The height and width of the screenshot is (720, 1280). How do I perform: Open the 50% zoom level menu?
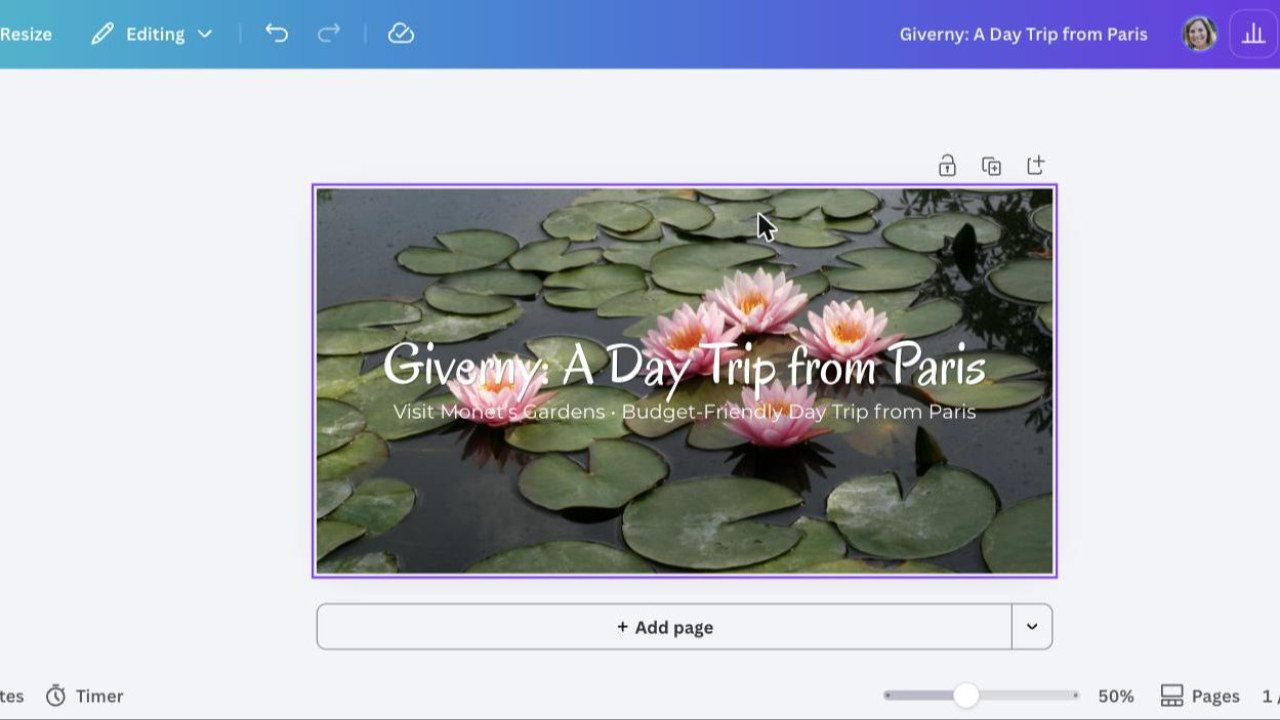coord(1116,696)
